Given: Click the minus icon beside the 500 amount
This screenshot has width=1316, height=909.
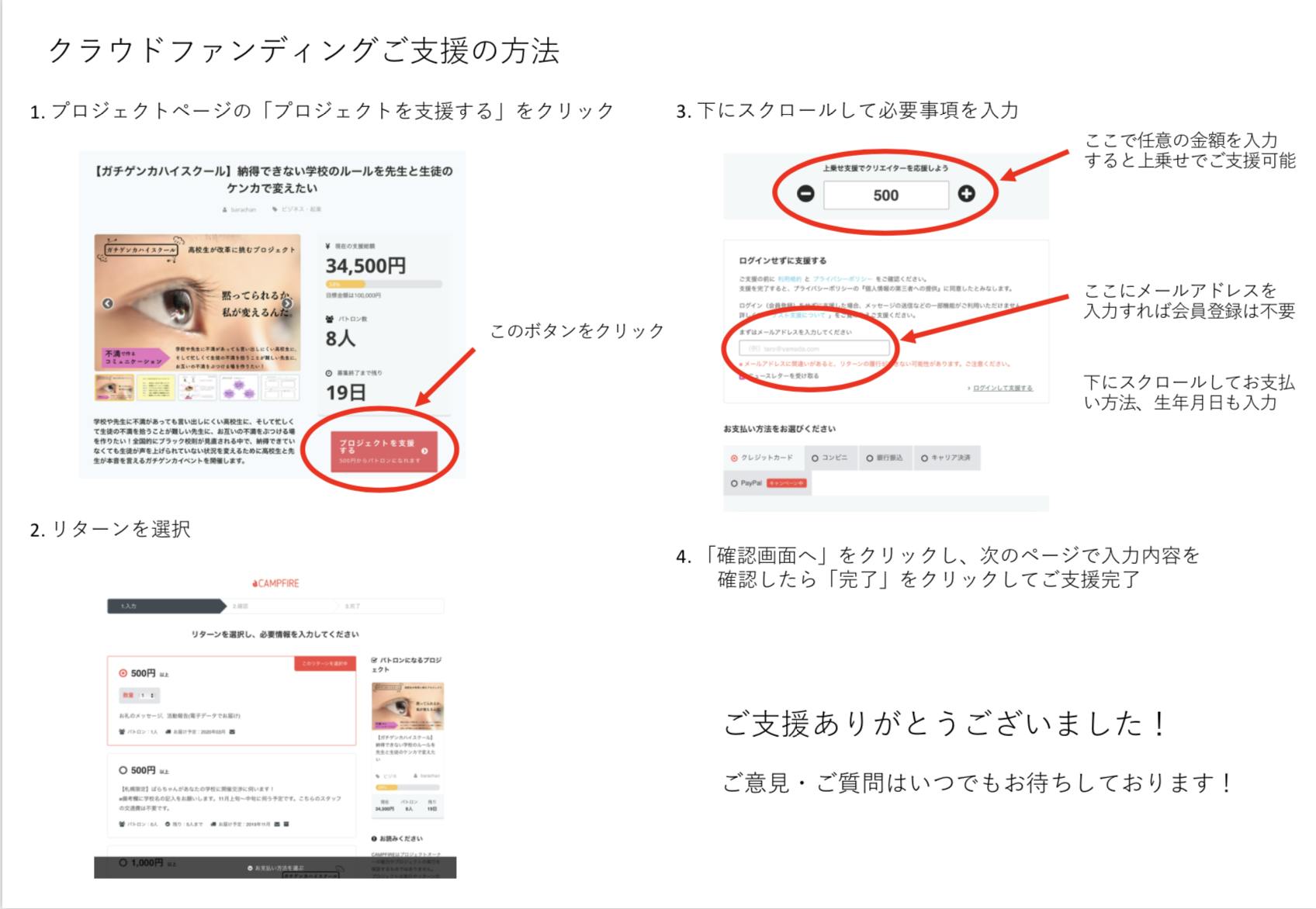Looking at the screenshot, I should (805, 194).
